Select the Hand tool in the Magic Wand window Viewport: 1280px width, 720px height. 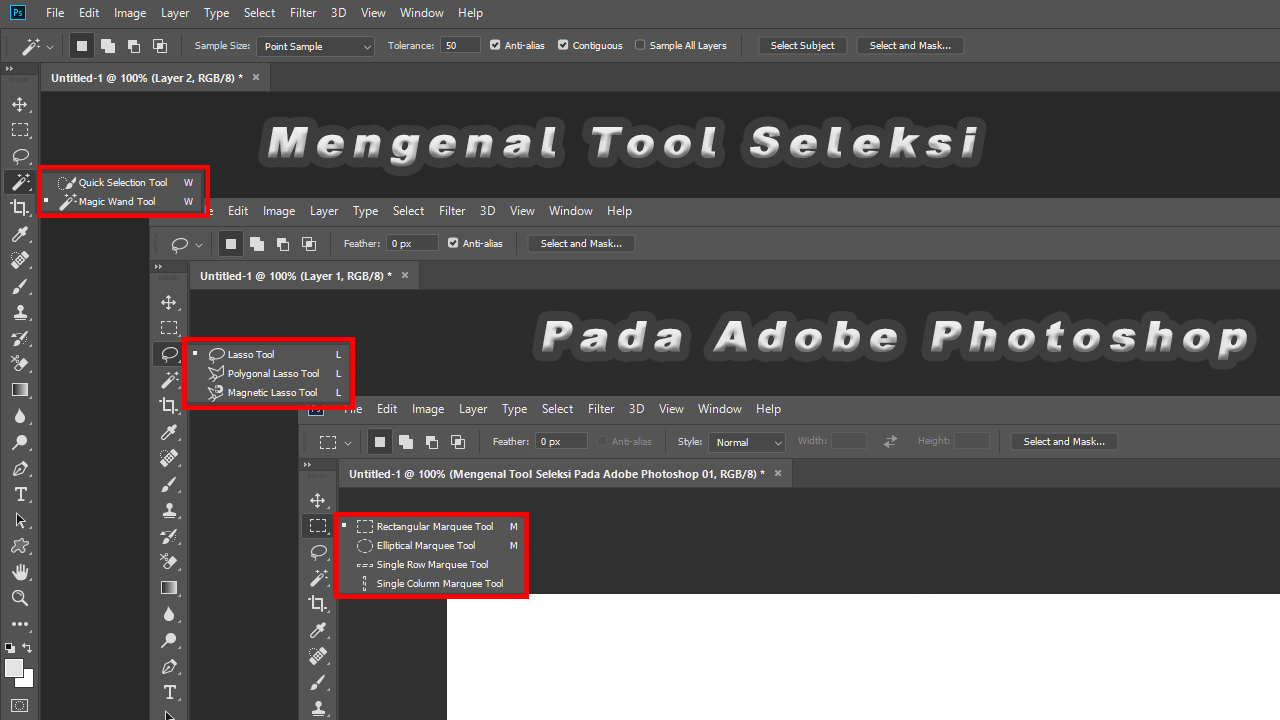pyautogui.click(x=19, y=572)
